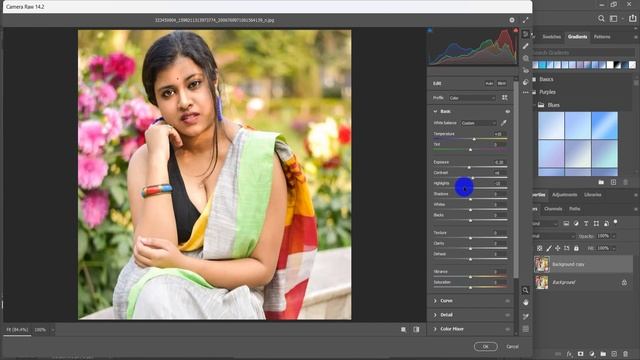Image resolution: width=640 pixels, height=360 pixels.
Task: Confirm with the OK button
Action: tap(486, 347)
